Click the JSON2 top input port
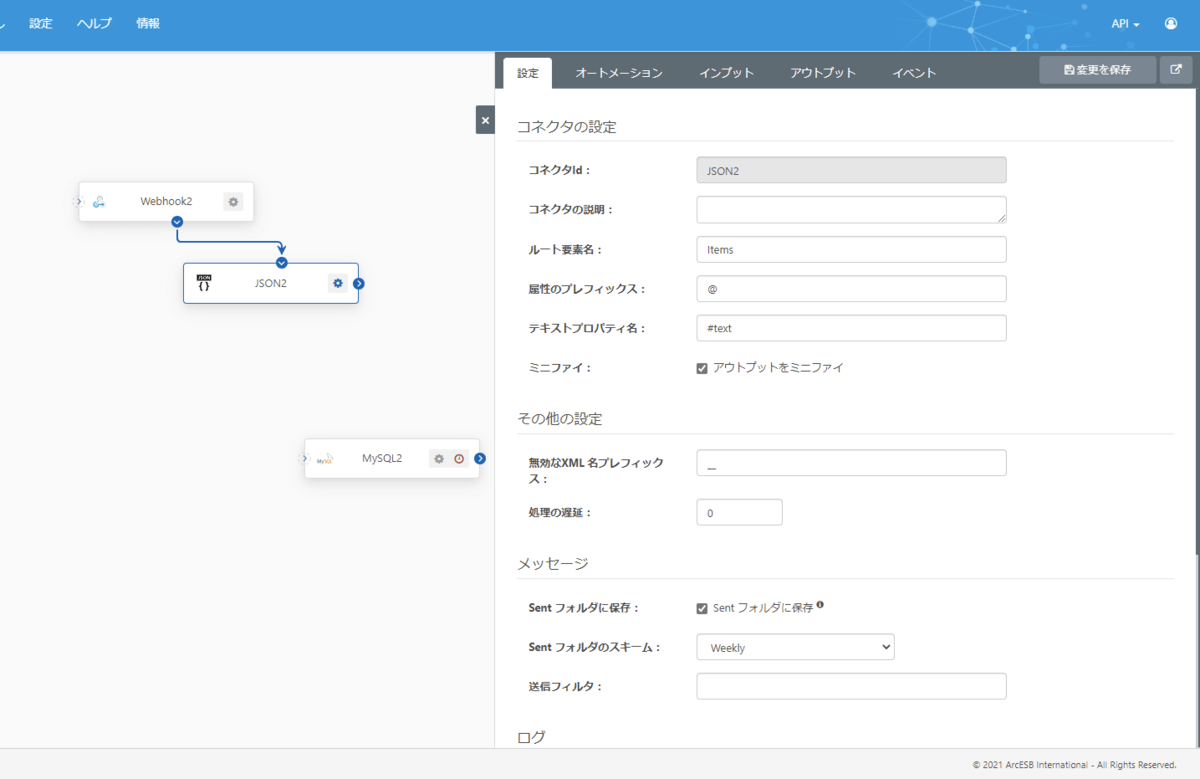The image size is (1200, 779). (282, 263)
